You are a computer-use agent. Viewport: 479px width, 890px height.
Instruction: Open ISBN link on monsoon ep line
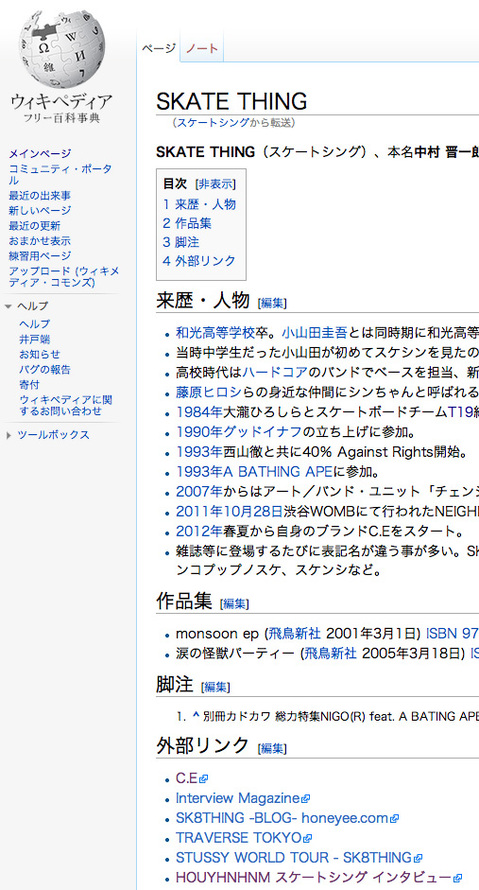point(452,633)
